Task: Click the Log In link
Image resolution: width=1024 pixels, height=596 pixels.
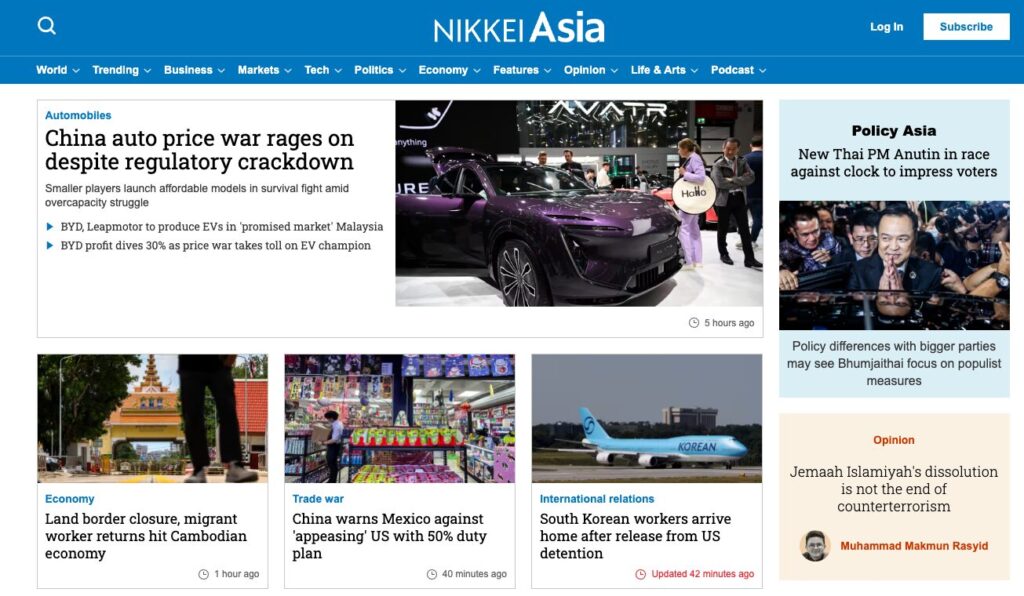Action: pyautogui.click(x=886, y=27)
